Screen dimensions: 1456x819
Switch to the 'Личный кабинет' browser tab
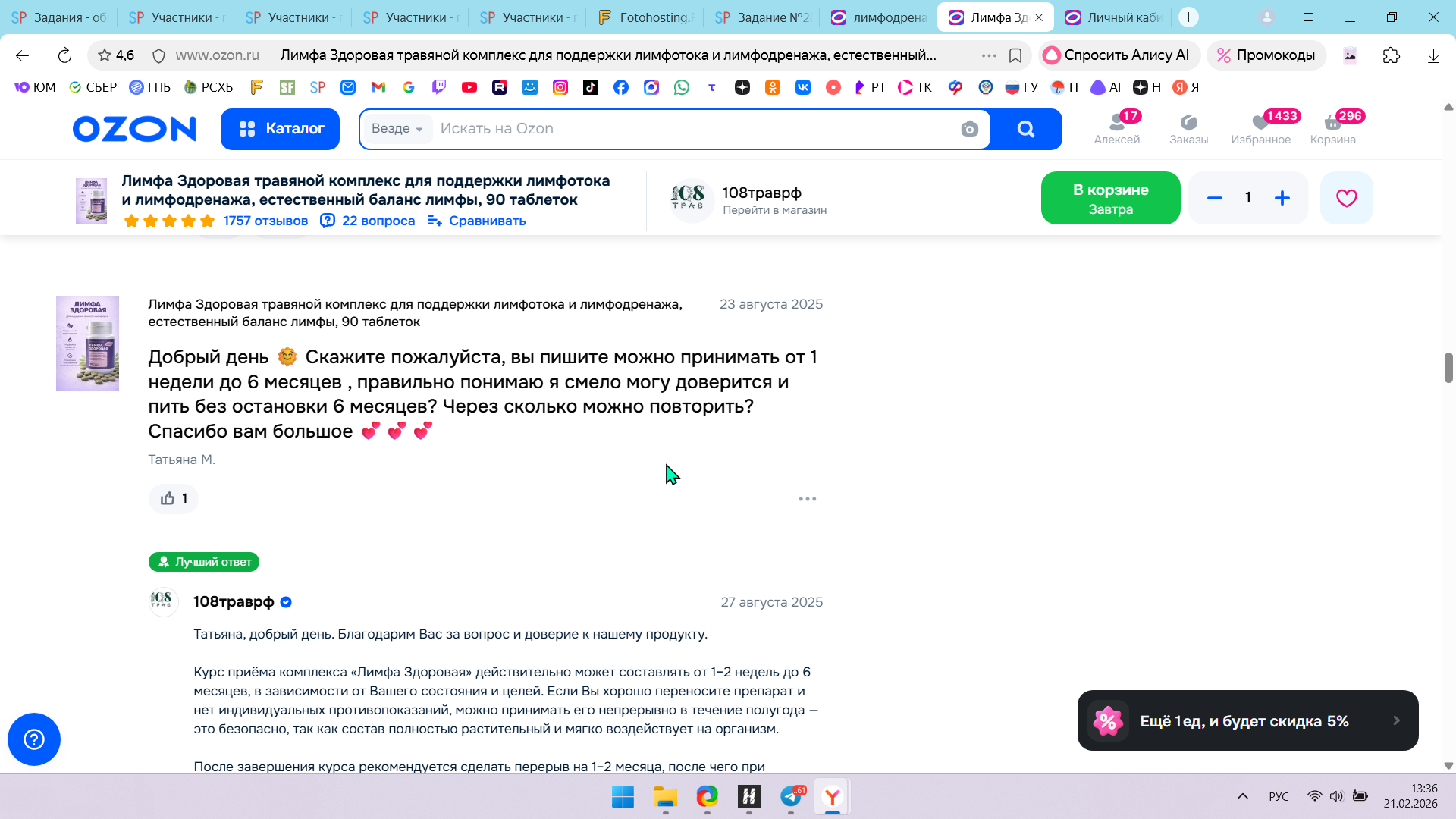click(x=1115, y=17)
